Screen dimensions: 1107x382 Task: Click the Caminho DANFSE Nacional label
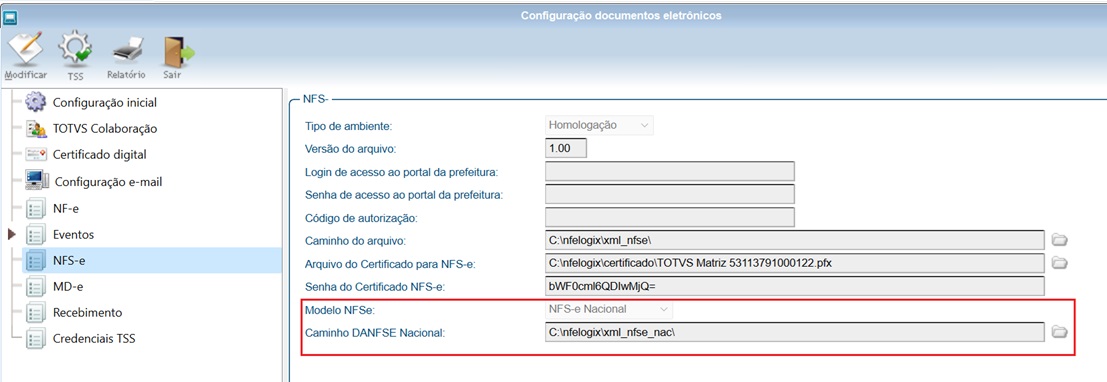pyautogui.click(x=375, y=333)
